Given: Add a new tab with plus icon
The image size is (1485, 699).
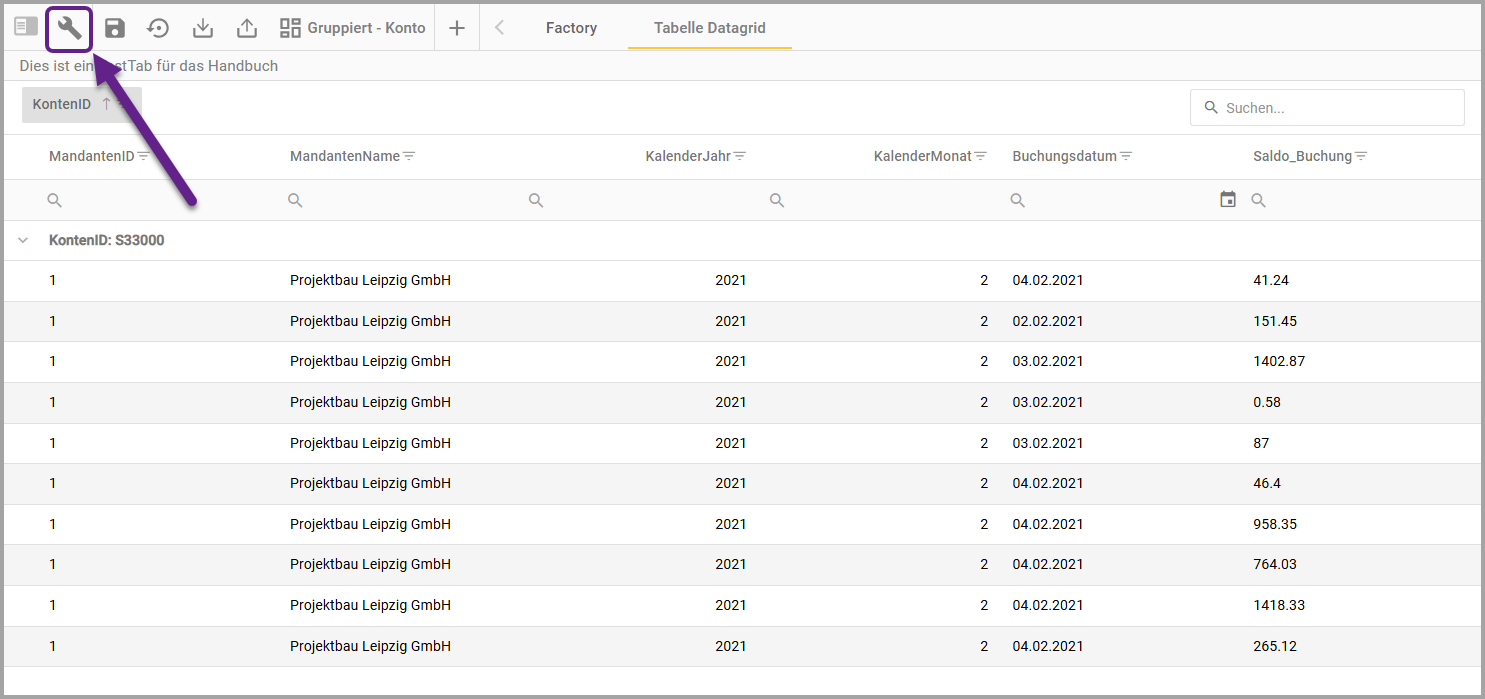Looking at the screenshot, I should (457, 29).
